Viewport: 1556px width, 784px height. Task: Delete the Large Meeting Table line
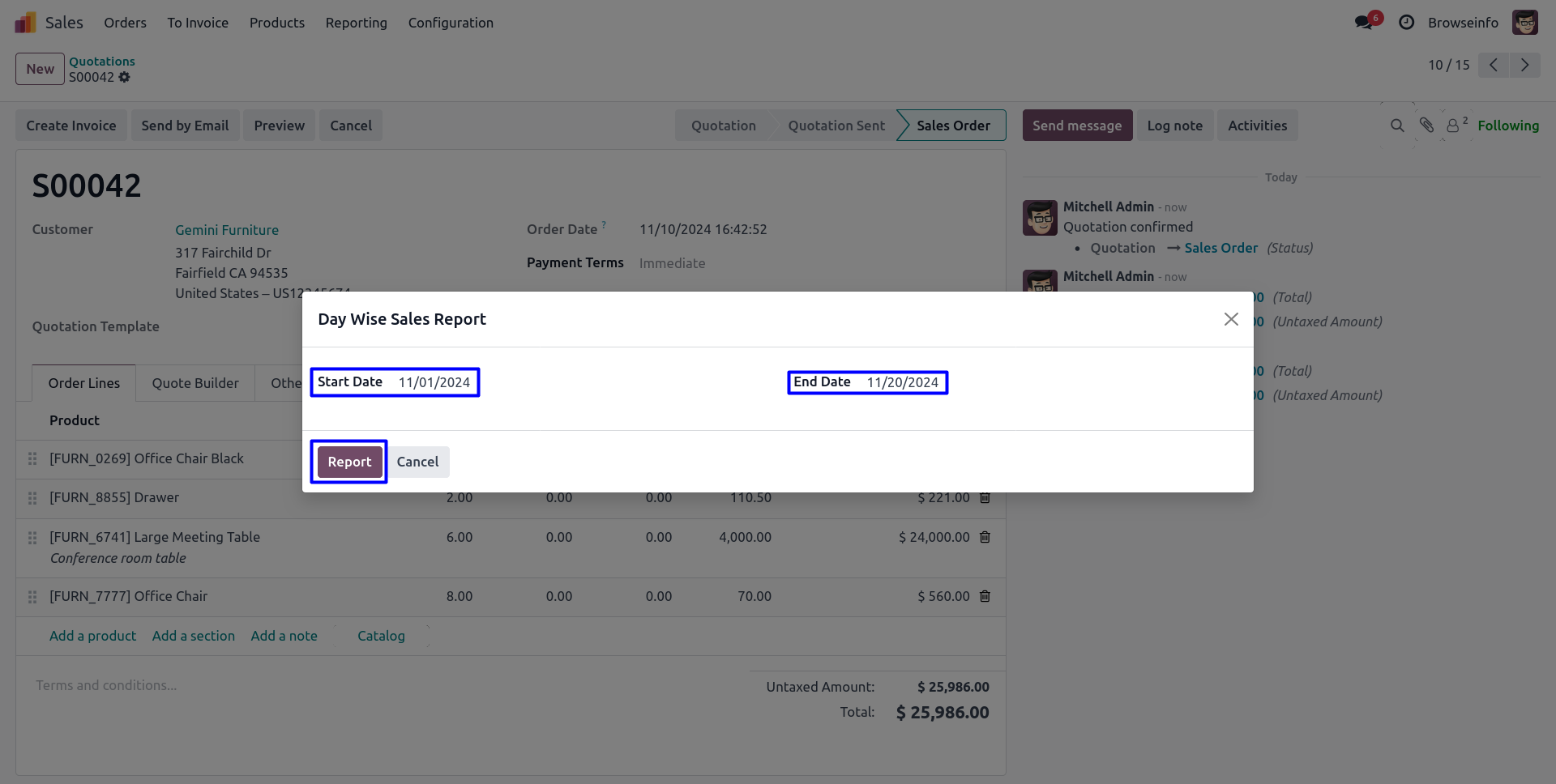pos(985,537)
